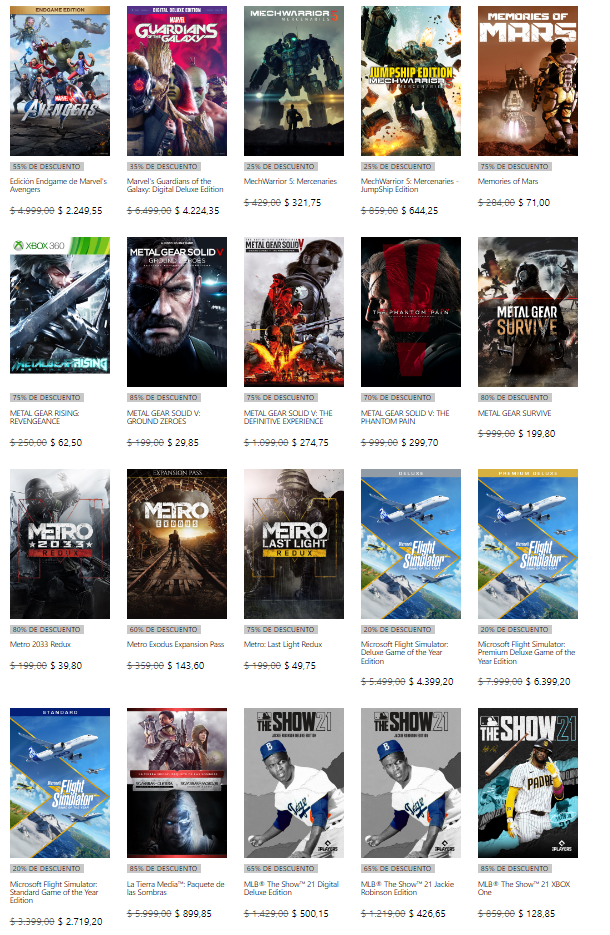Open the Memories of Mars cover image
Screen dimensions: 610x935
[527, 80]
